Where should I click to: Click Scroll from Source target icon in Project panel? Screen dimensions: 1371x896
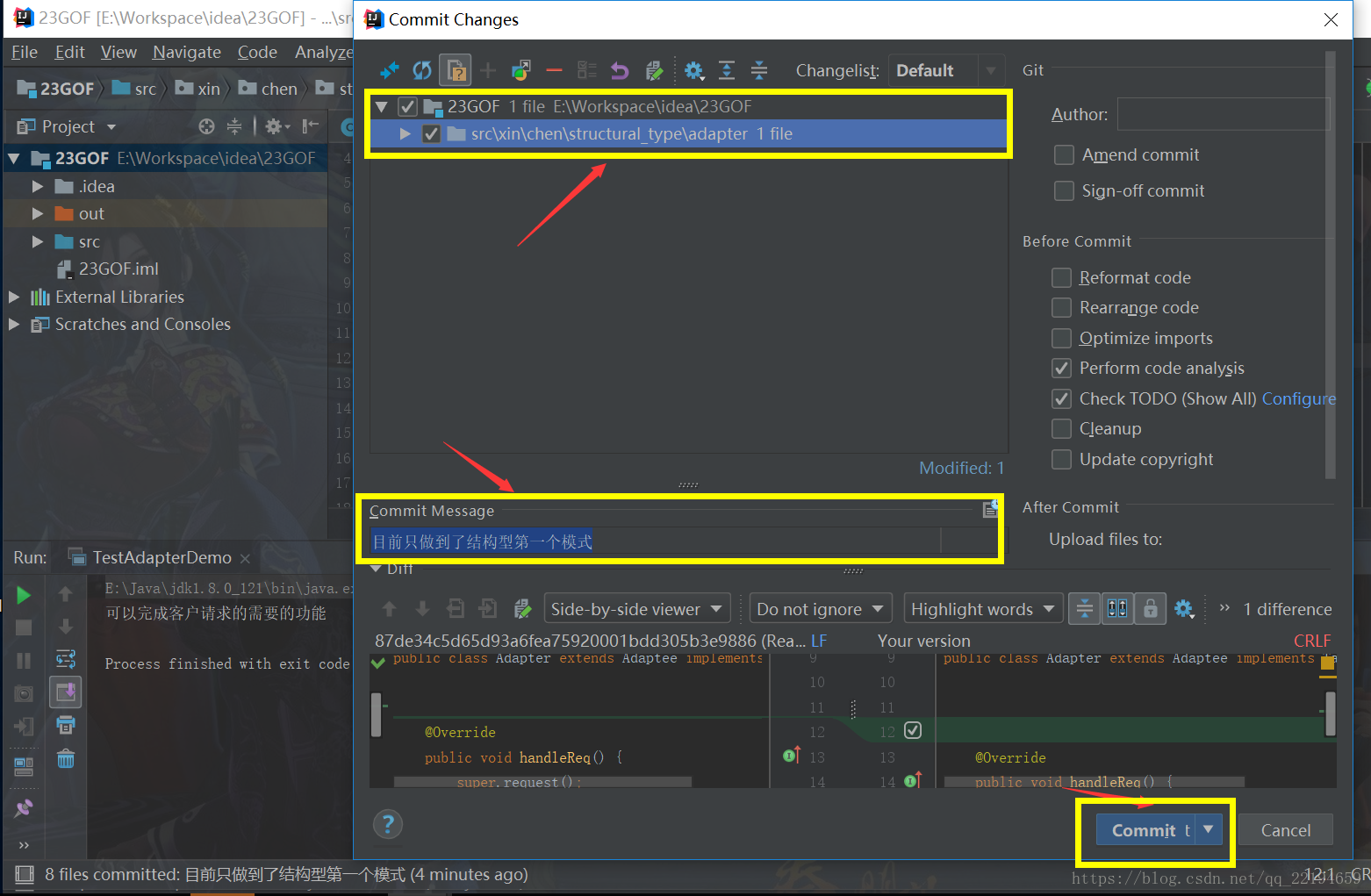(206, 126)
